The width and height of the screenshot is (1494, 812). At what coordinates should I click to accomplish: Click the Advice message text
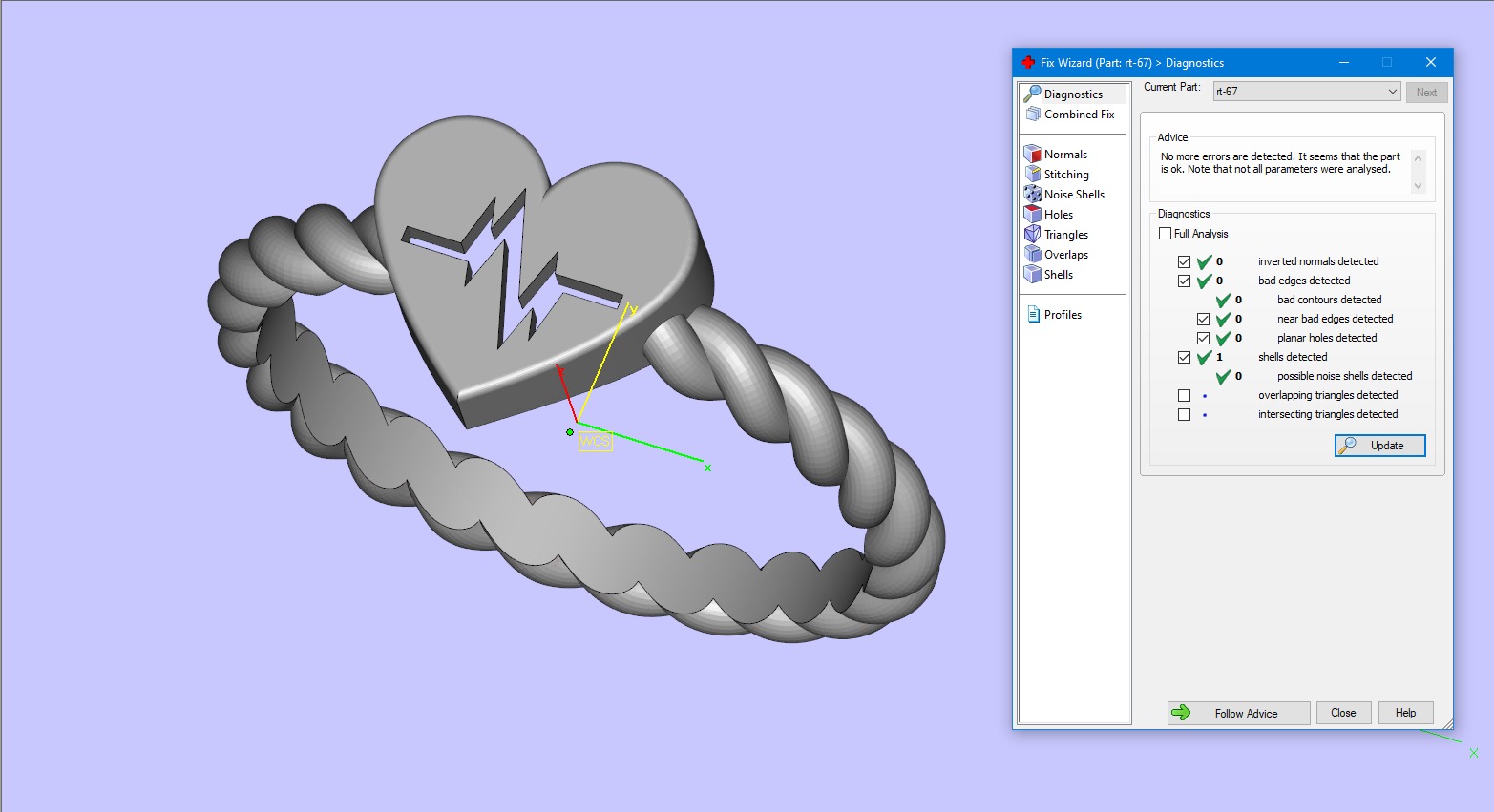(x=1280, y=162)
